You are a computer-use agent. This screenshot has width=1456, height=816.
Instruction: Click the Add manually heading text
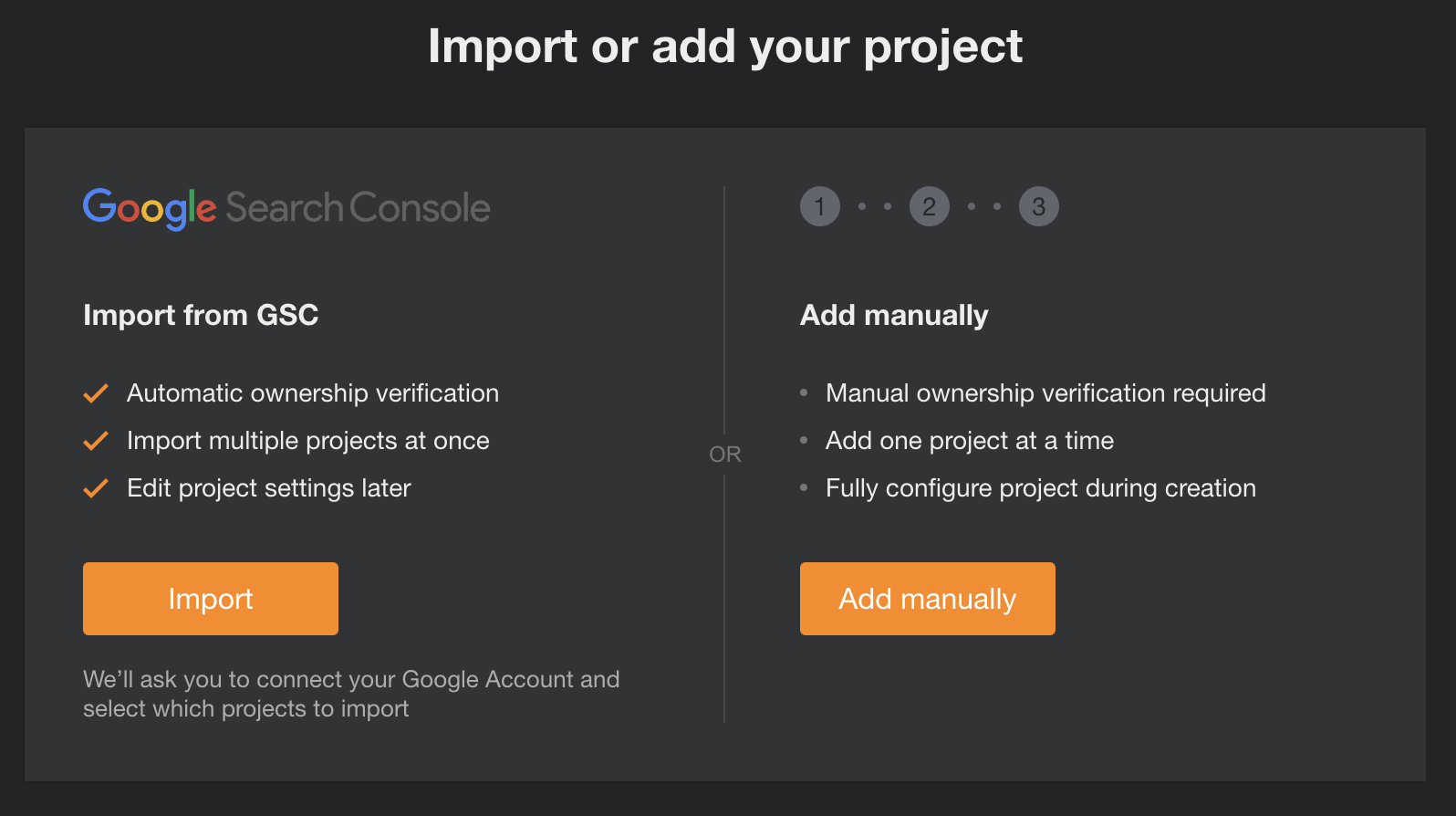pyautogui.click(x=894, y=316)
